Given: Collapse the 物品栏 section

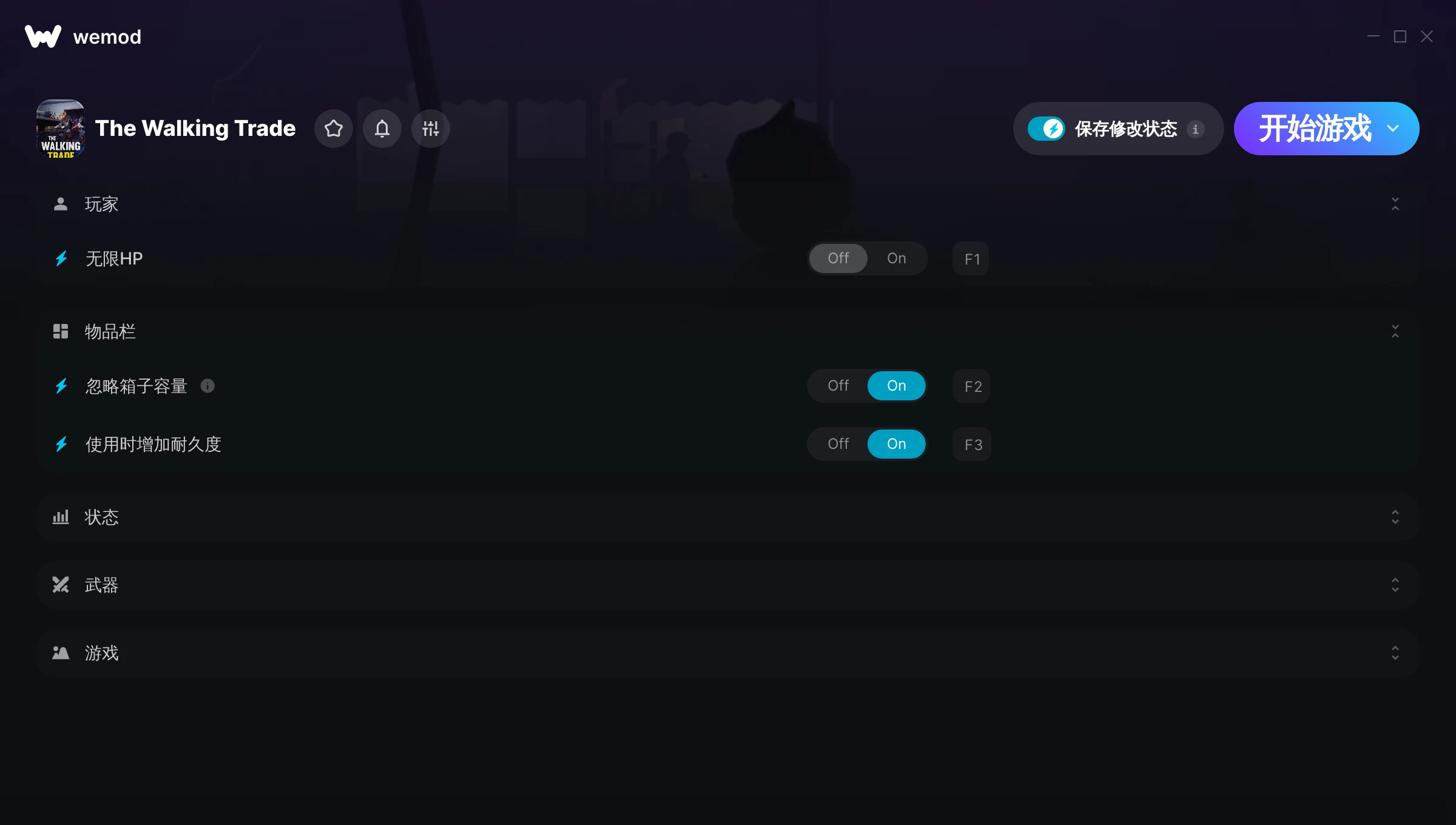Looking at the screenshot, I should point(1395,331).
